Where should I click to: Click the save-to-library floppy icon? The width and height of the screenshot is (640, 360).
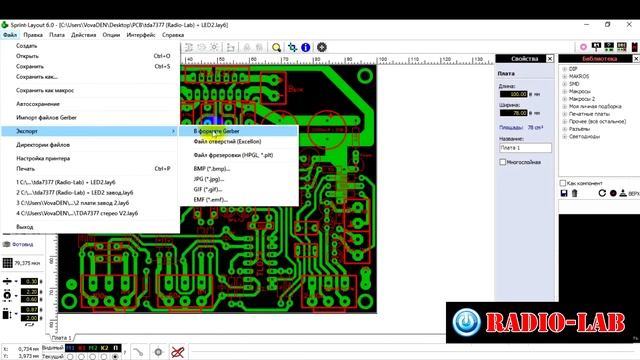(564, 193)
